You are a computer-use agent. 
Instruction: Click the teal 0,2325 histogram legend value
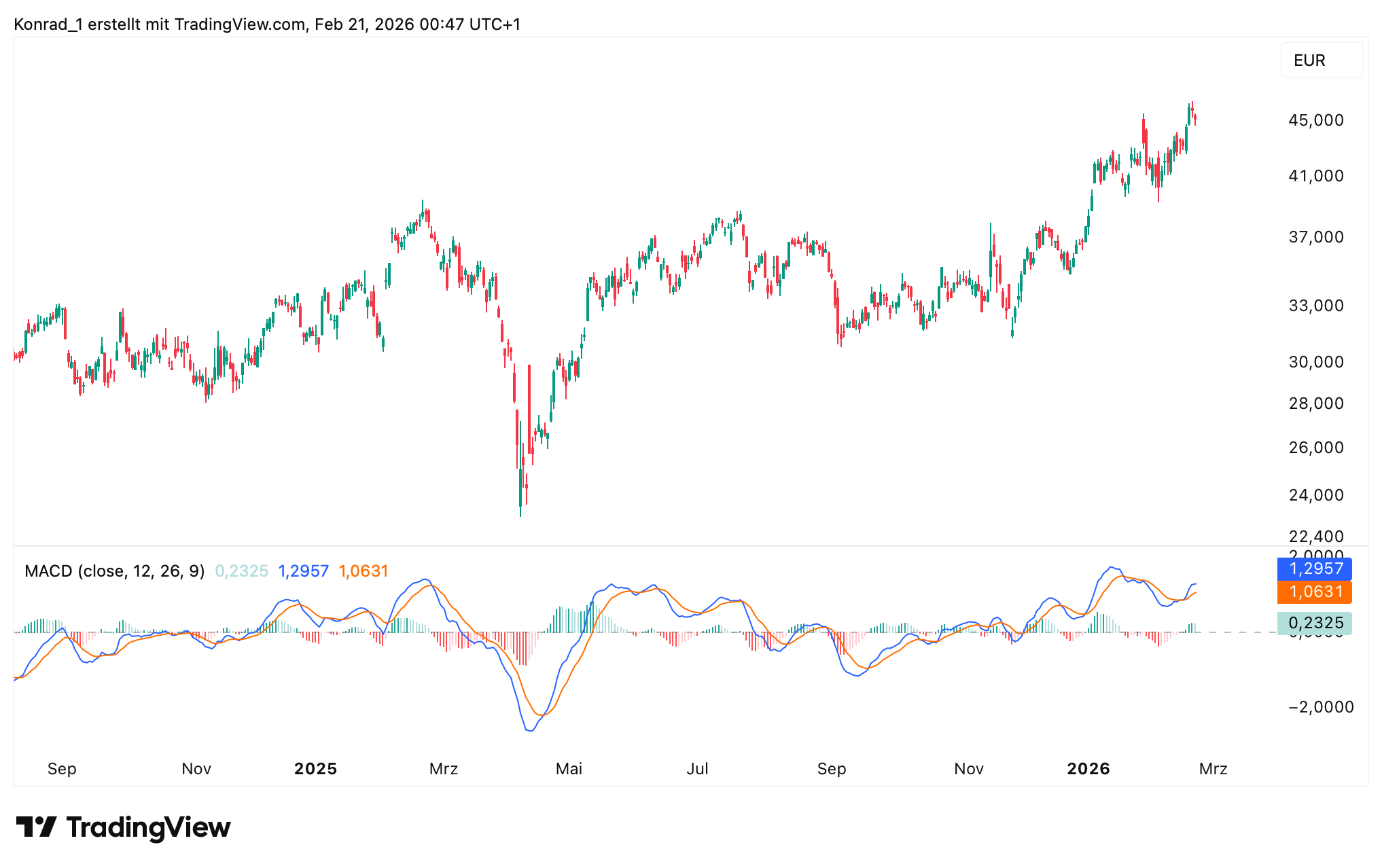pyautogui.click(x=241, y=571)
